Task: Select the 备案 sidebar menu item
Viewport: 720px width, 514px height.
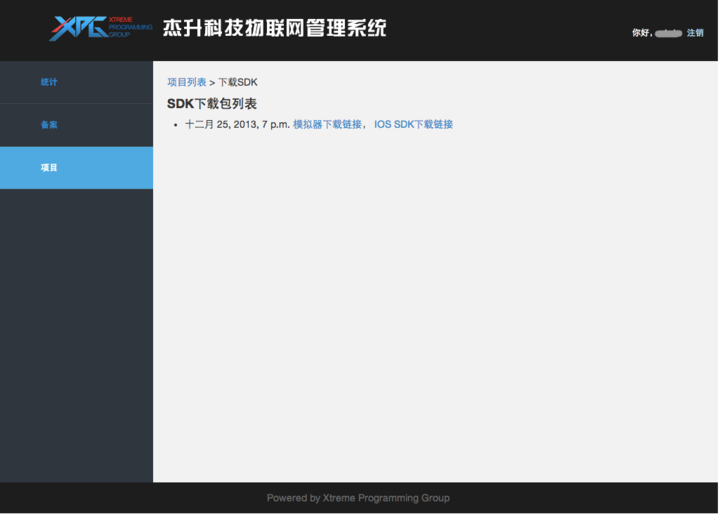Action: (x=49, y=125)
